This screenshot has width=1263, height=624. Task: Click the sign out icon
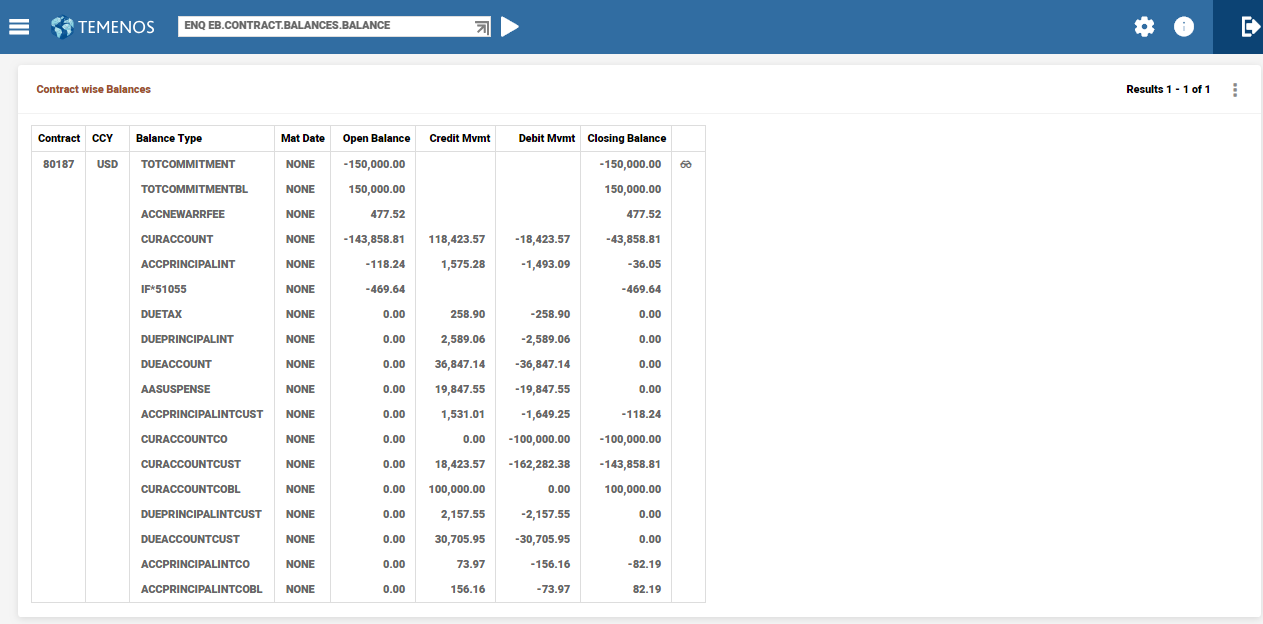point(1249,27)
